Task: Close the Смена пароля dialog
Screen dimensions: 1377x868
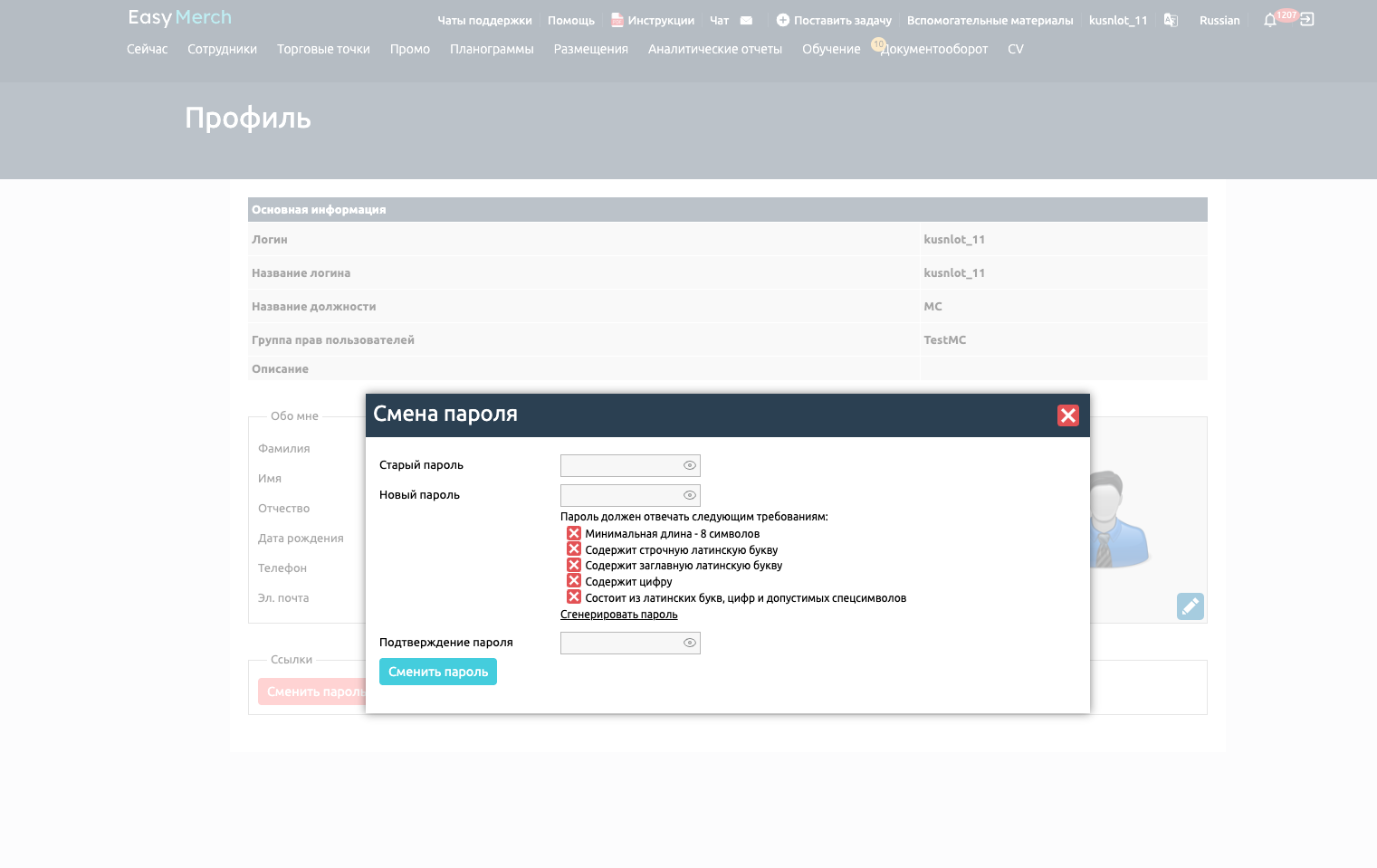Action: coord(1067,415)
